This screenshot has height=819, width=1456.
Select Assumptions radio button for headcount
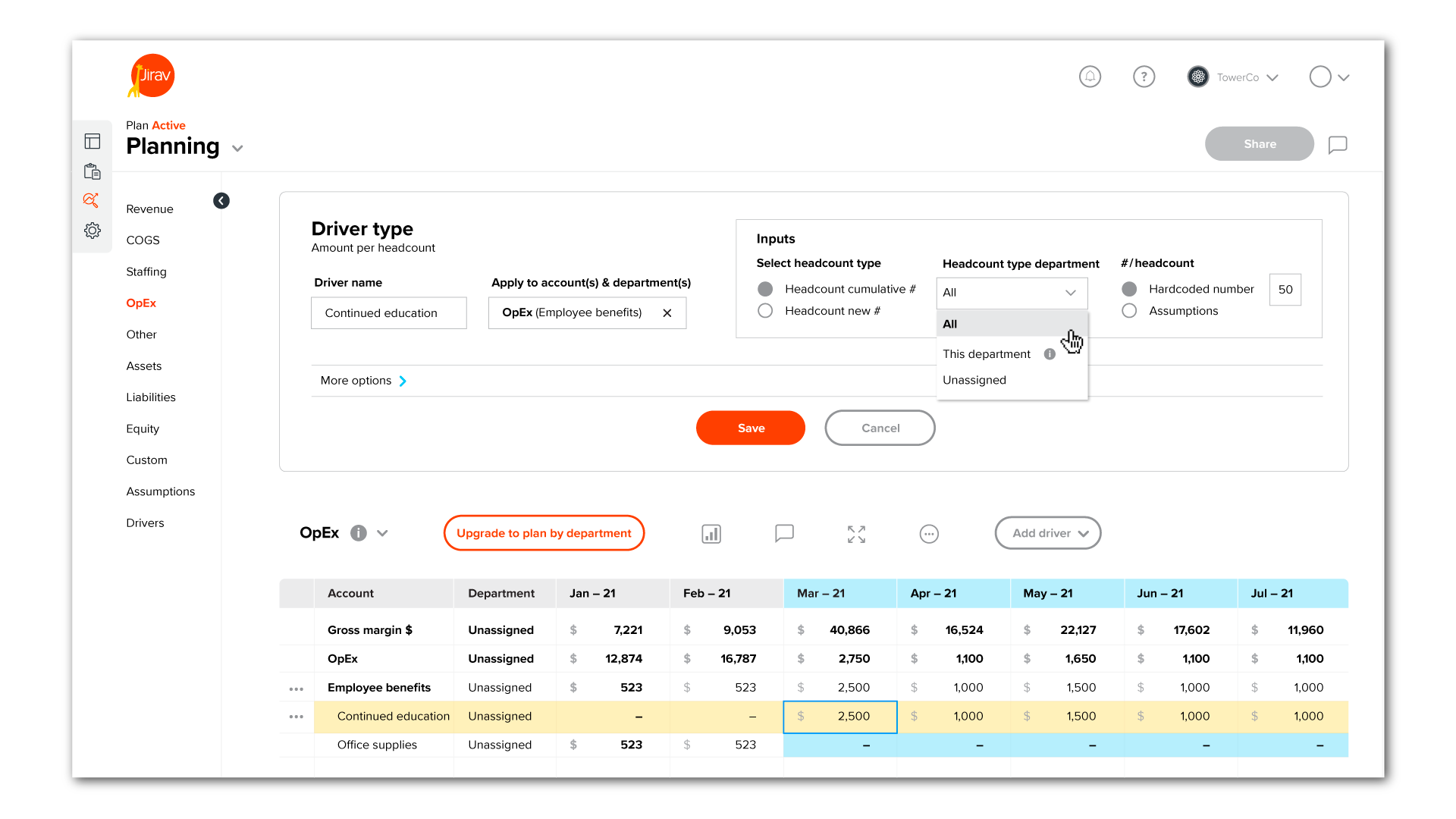[1130, 311]
